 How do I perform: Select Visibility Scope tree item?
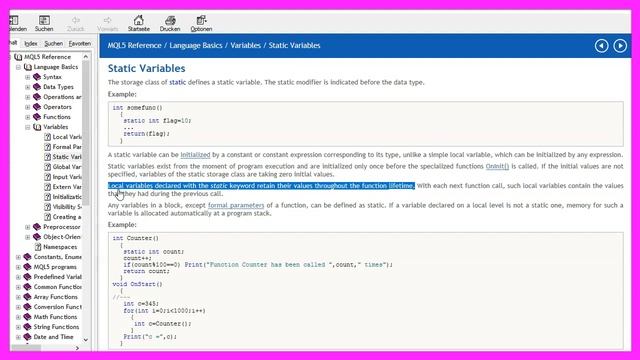pos(67,207)
